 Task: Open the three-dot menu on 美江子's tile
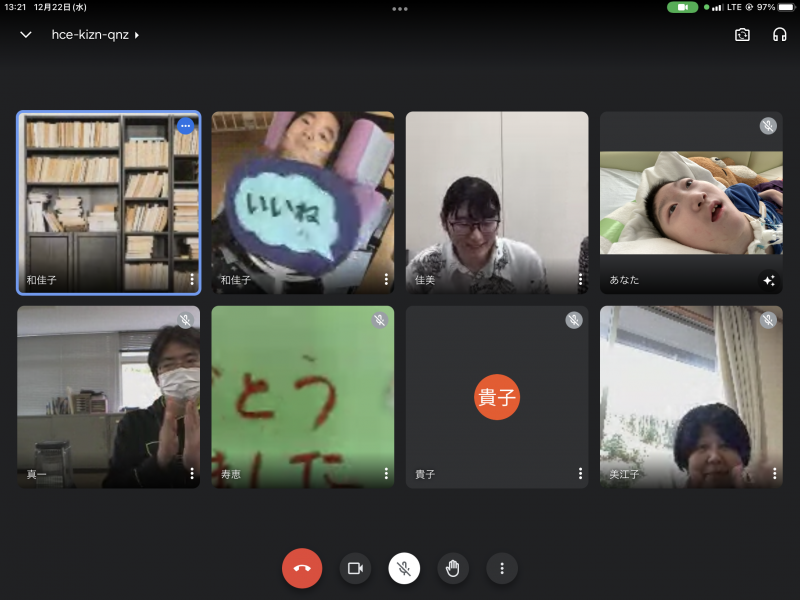click(773, 474)
